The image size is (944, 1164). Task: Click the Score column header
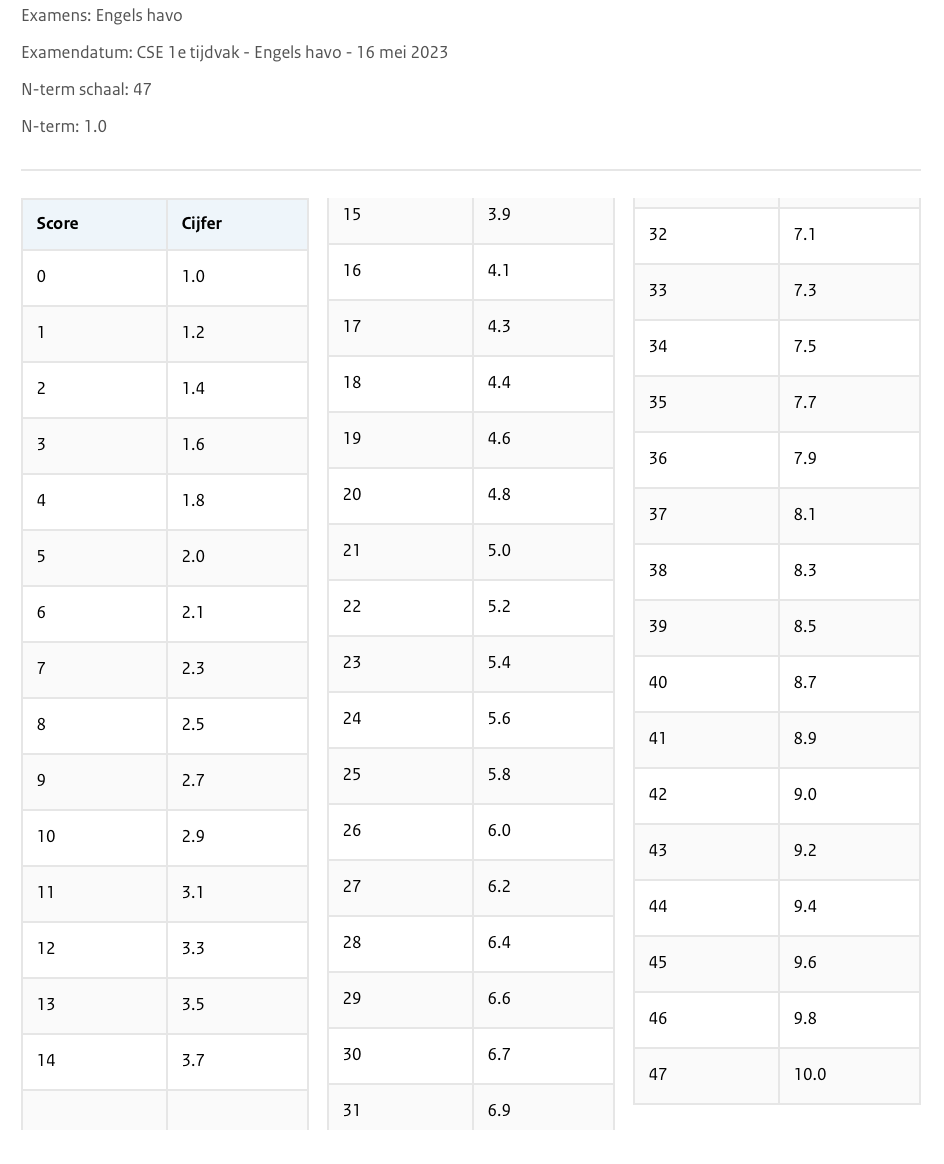pos(58,224)
